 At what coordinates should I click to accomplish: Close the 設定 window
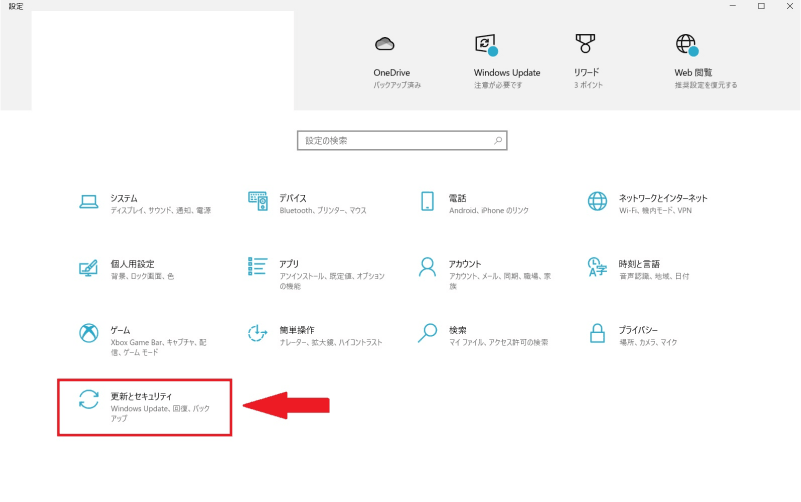click(x=789, y=6)
